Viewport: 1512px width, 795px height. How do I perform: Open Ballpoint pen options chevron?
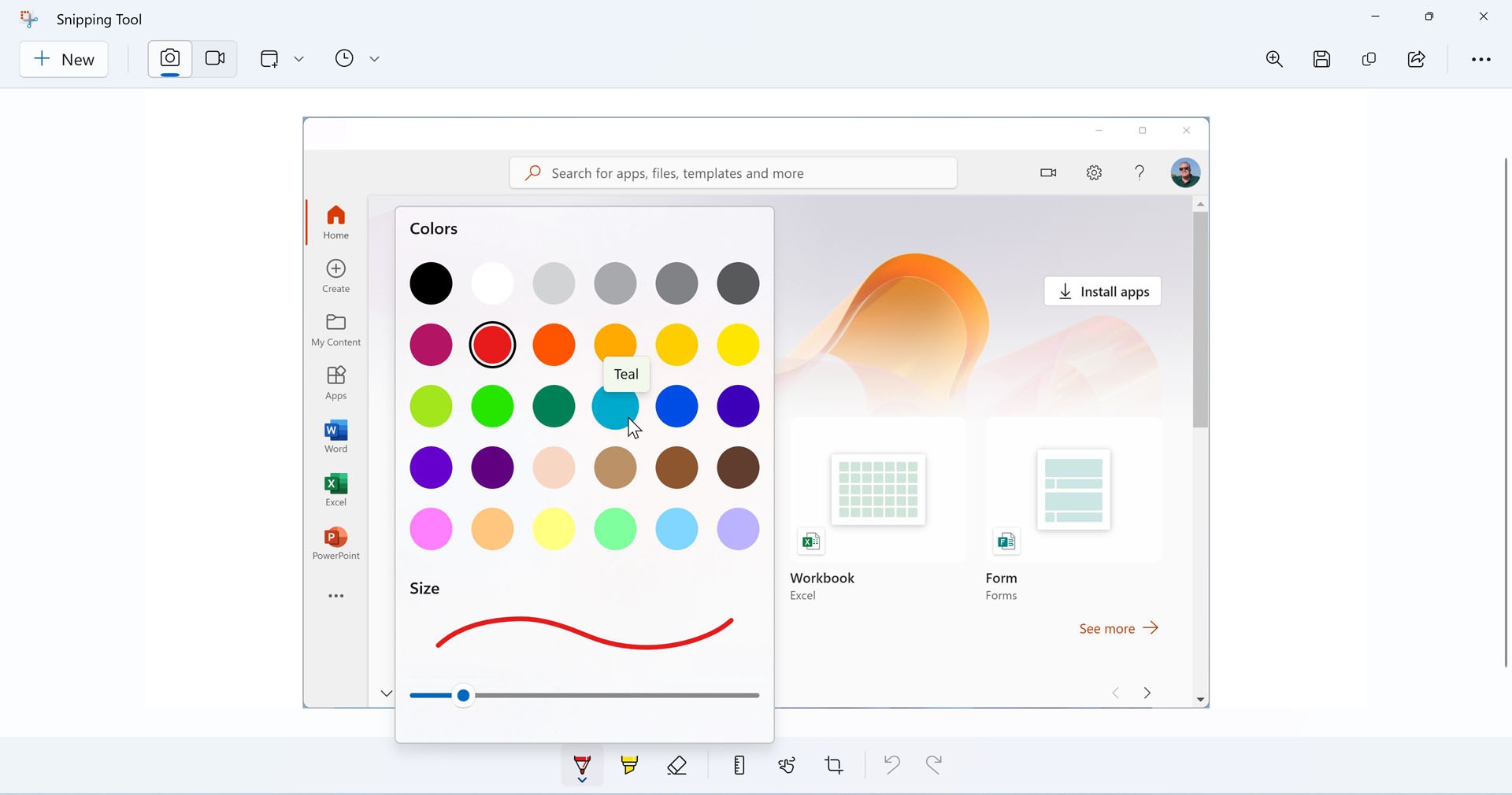coord(582,780)
